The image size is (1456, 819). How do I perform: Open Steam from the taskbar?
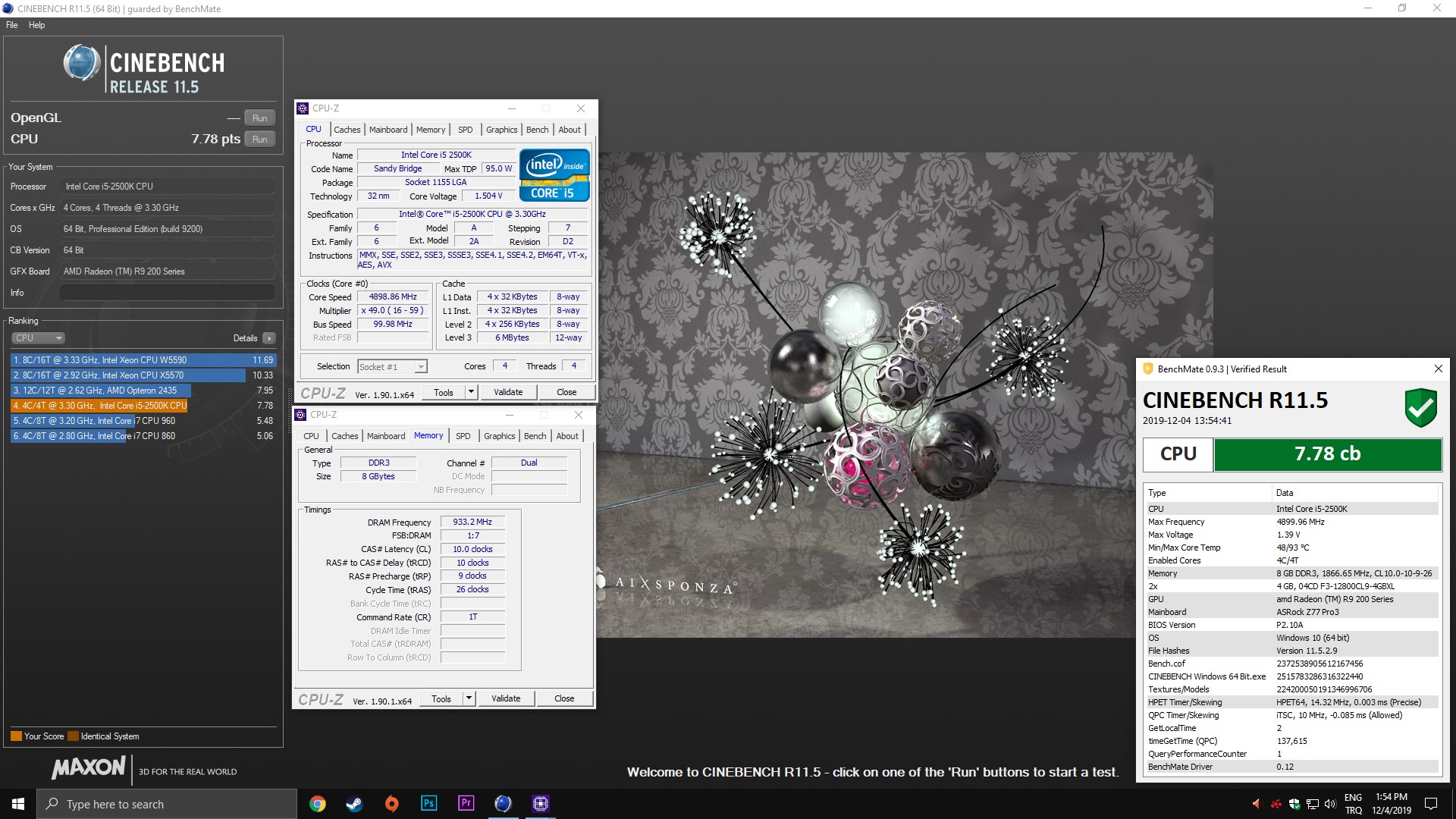tap(354, 804)
